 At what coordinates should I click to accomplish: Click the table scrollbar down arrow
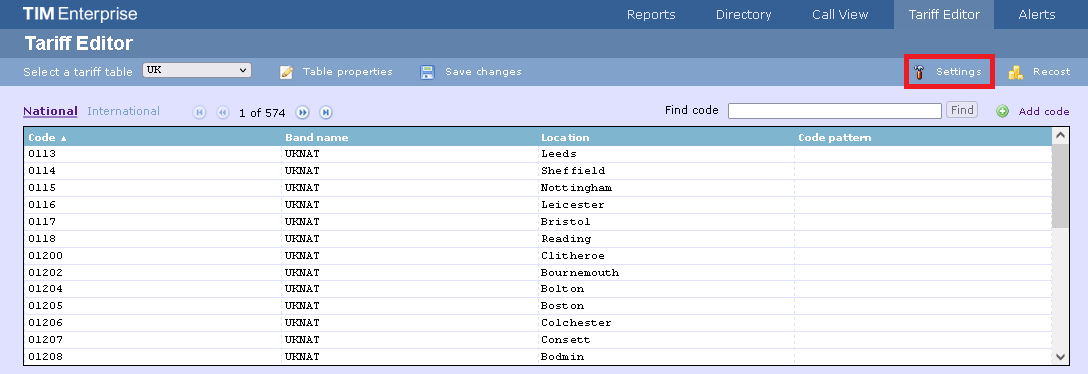[x=1060, y=357]
